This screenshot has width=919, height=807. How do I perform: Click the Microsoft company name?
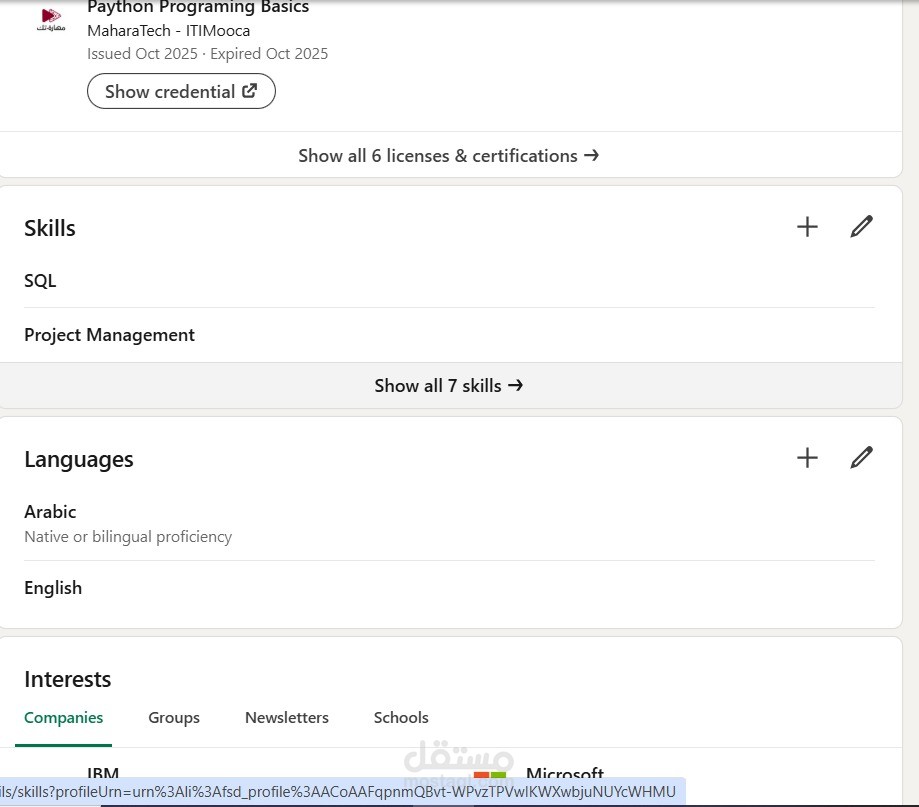point(565,774)
